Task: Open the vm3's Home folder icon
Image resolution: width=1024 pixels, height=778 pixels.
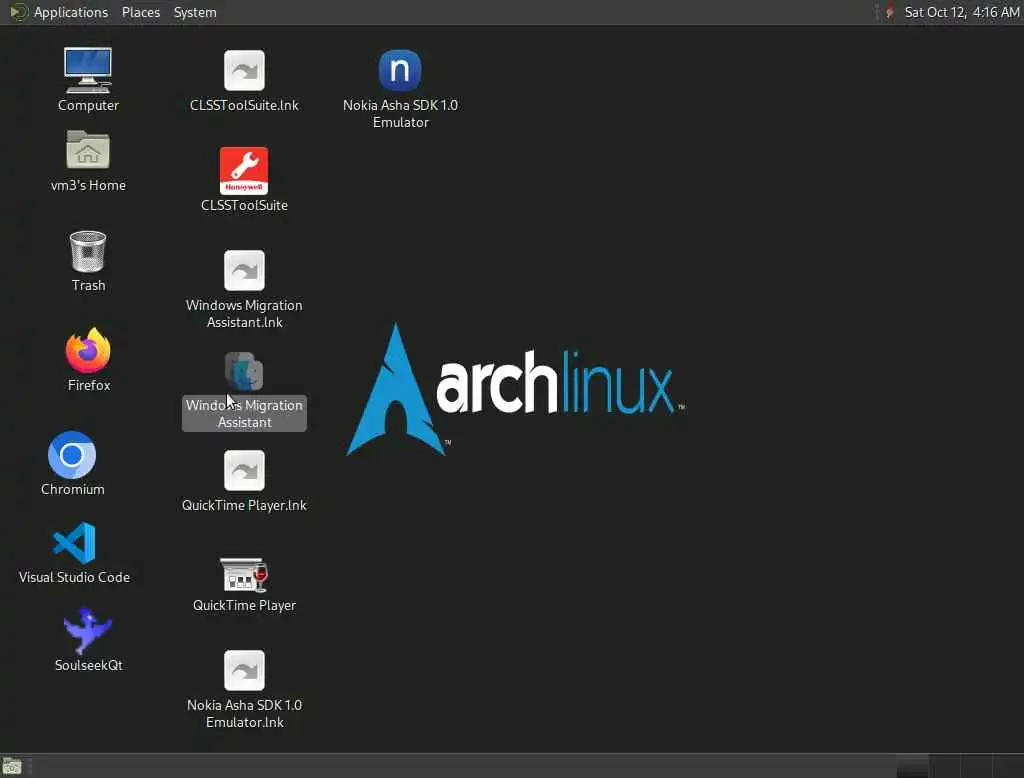Action: point(88,150)
